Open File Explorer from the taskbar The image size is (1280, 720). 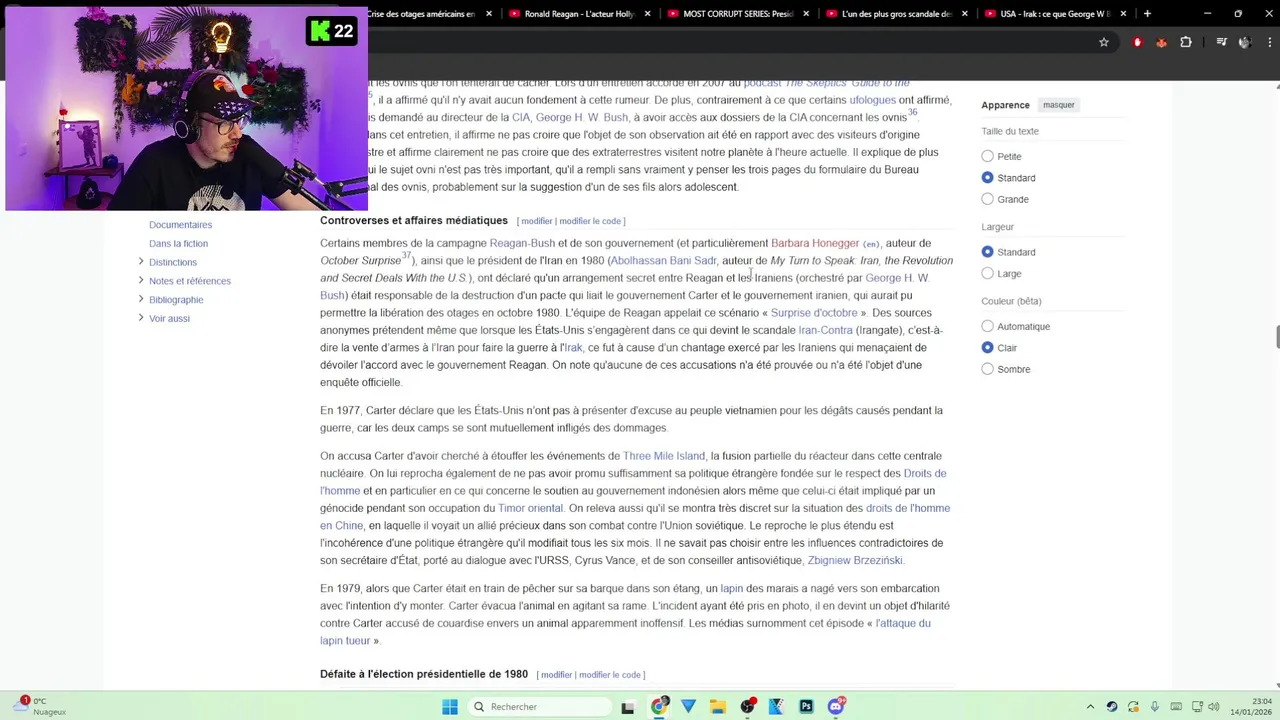(718, 707)
